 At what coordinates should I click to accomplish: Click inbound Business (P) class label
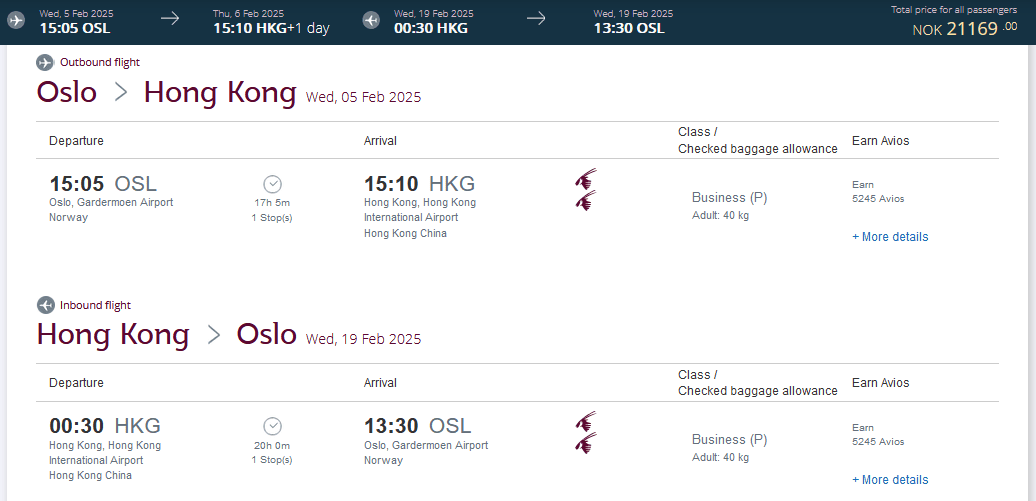click(x=729, y=439)
